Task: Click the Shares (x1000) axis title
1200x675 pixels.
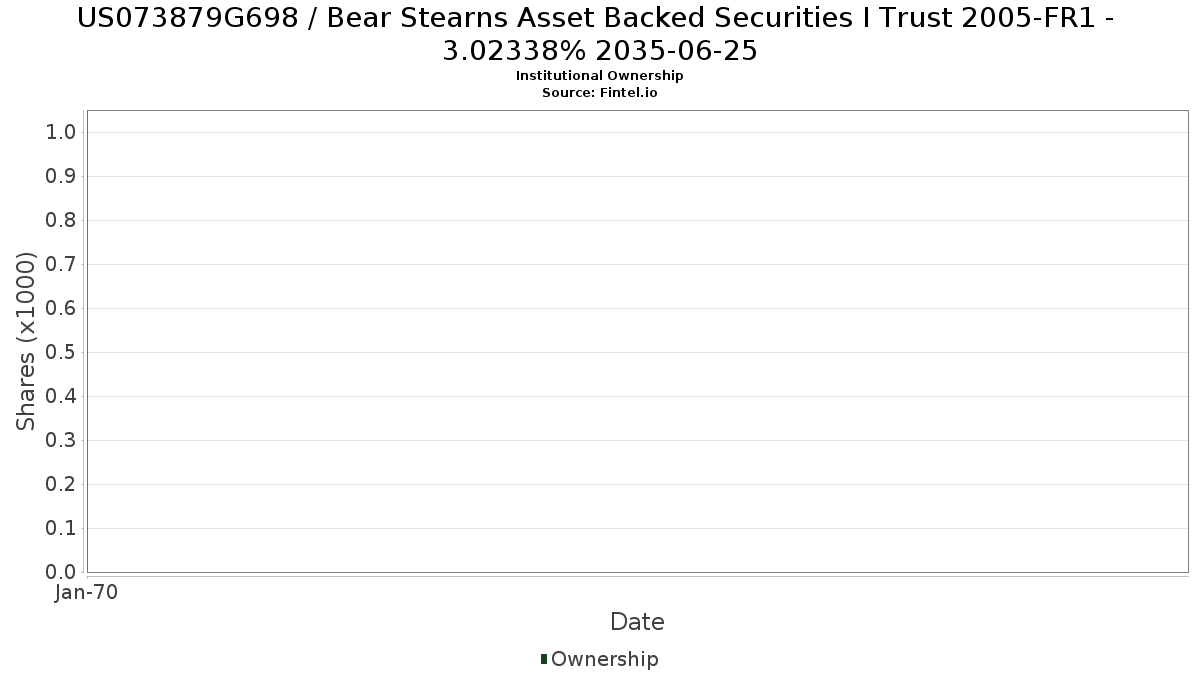Action: click(26, 342)
